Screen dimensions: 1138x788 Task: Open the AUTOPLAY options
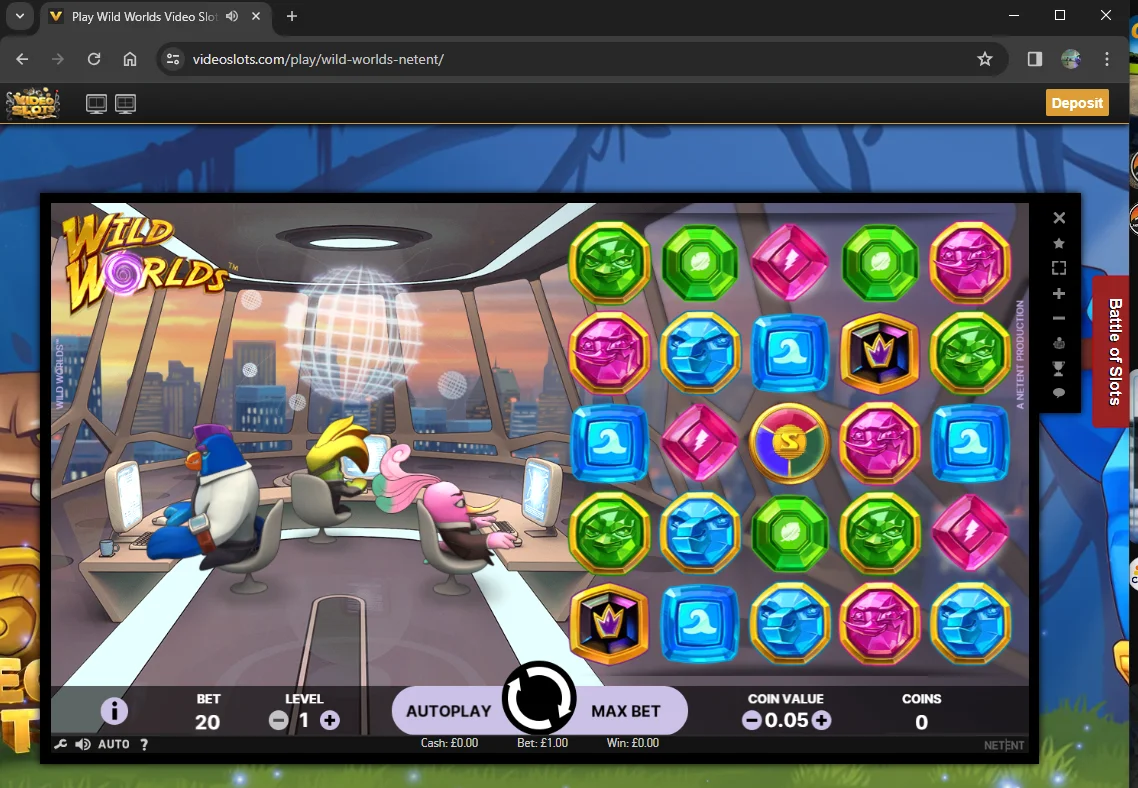click(449, 711)
